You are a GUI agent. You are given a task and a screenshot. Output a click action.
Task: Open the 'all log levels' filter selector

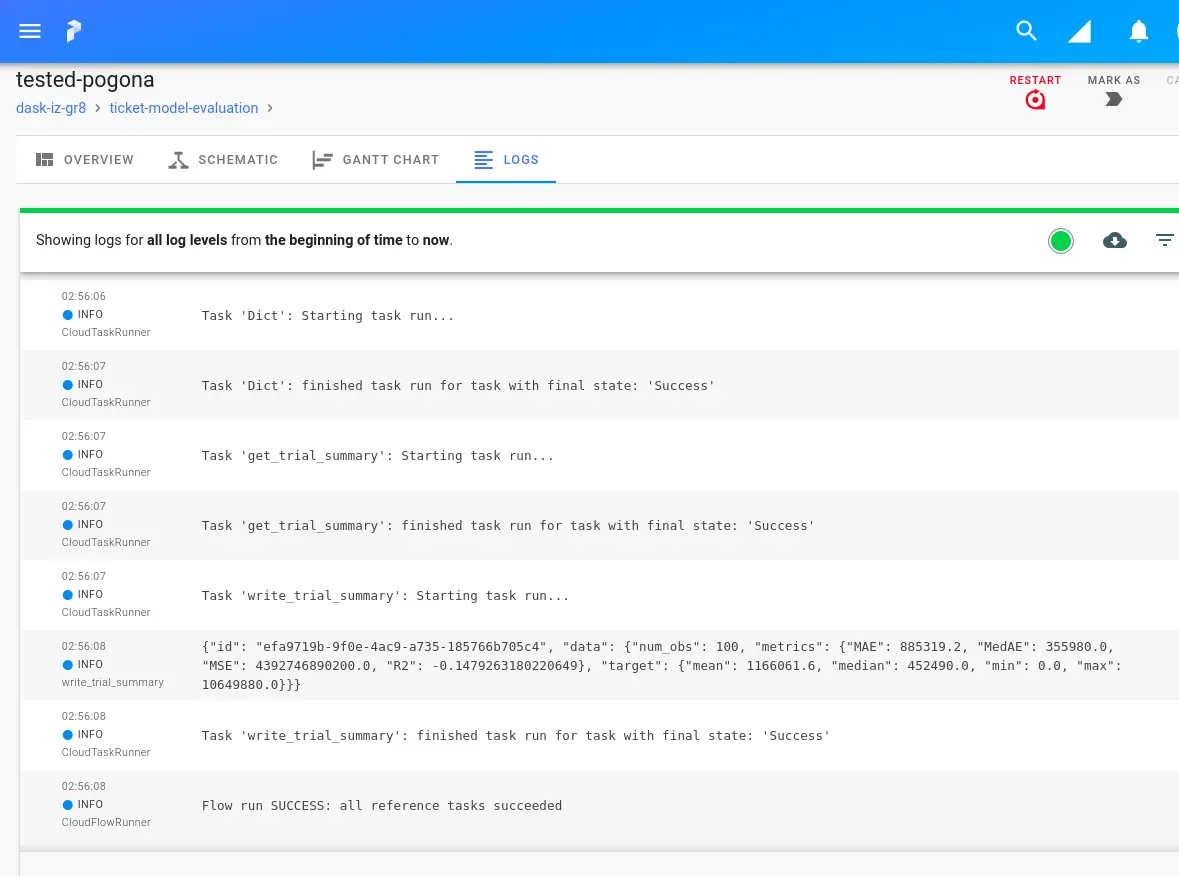point(187,240)
